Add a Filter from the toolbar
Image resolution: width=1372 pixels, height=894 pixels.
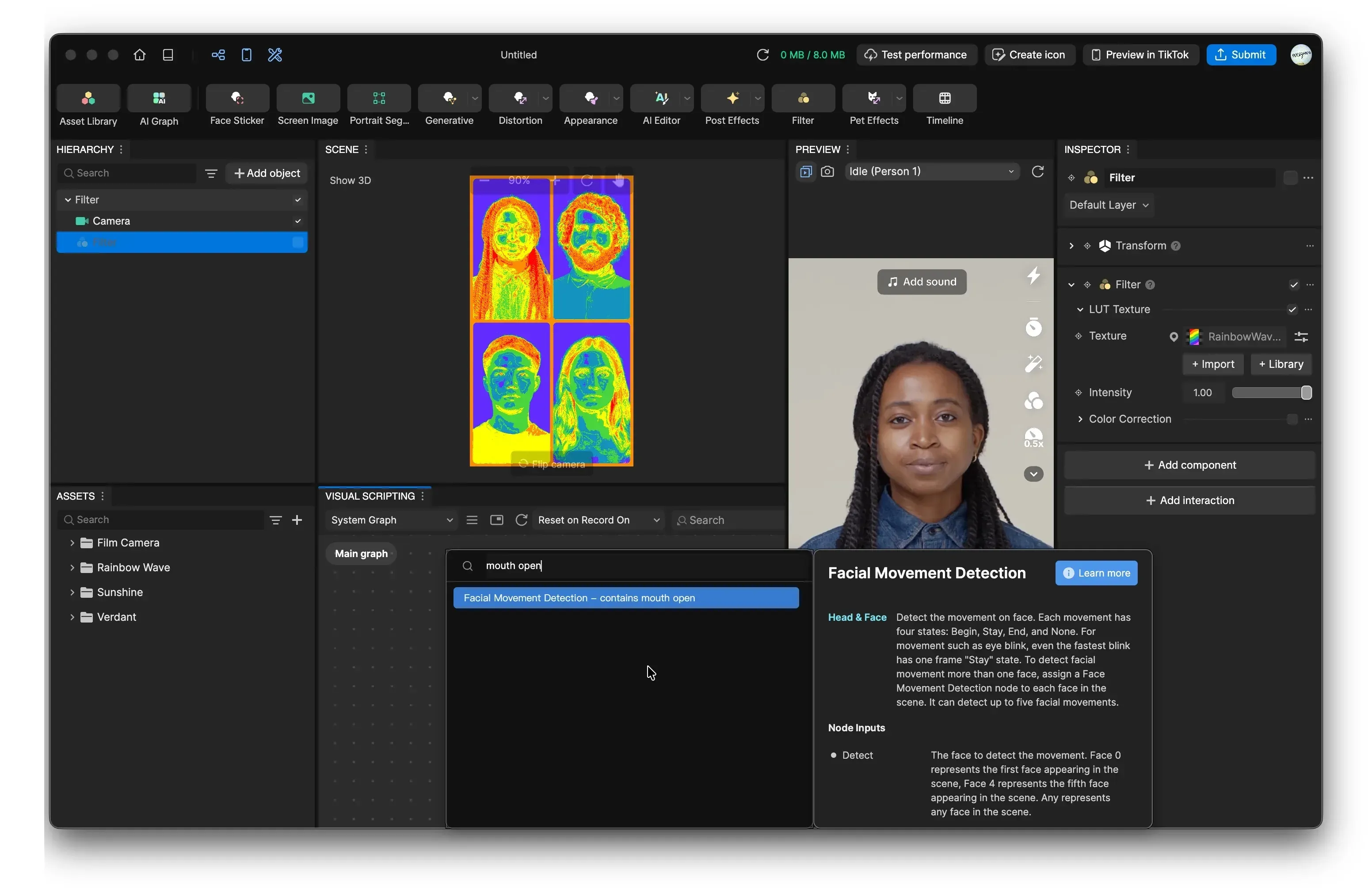803,99
